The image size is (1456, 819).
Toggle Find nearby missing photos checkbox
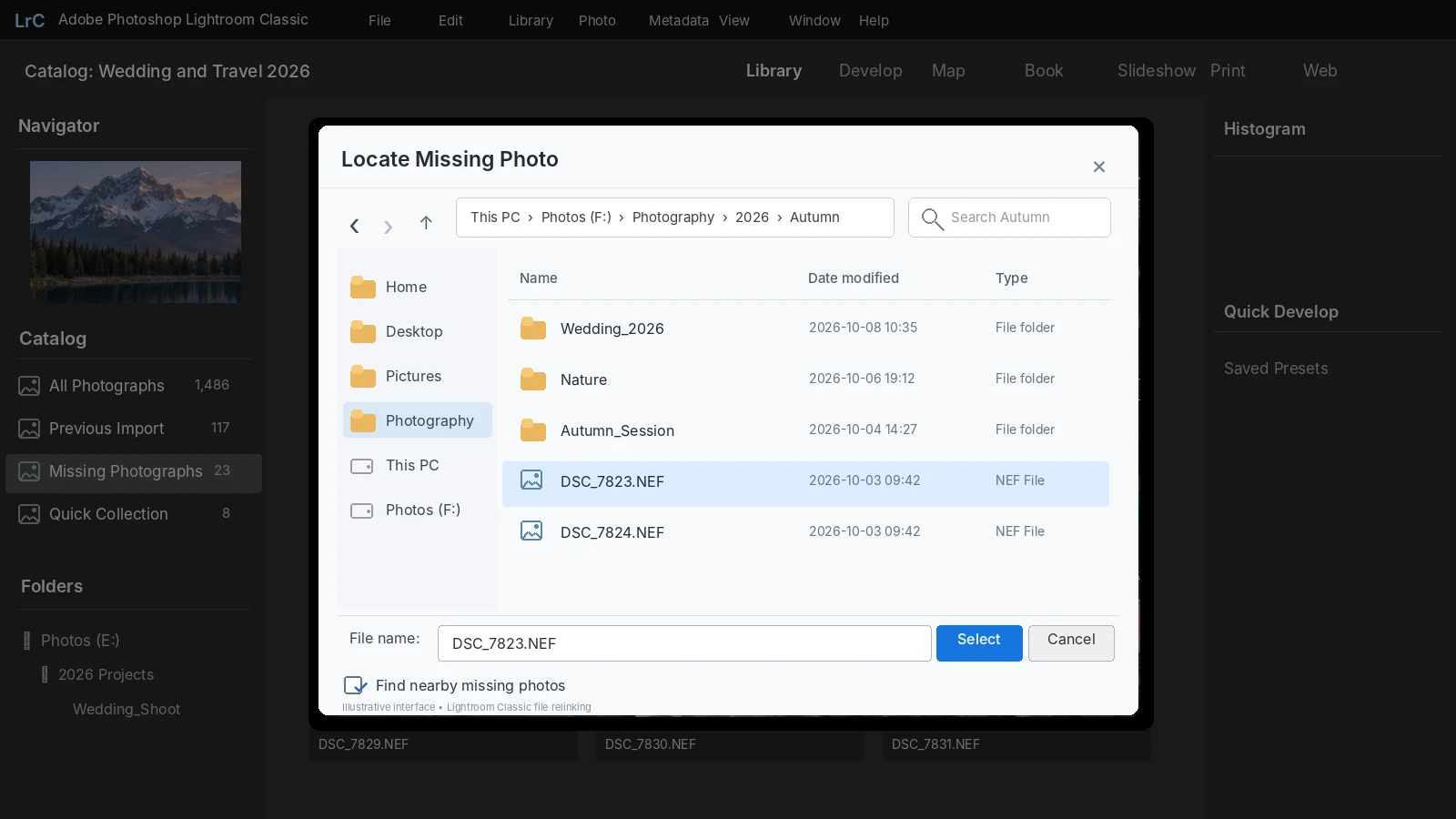point(355,685)
